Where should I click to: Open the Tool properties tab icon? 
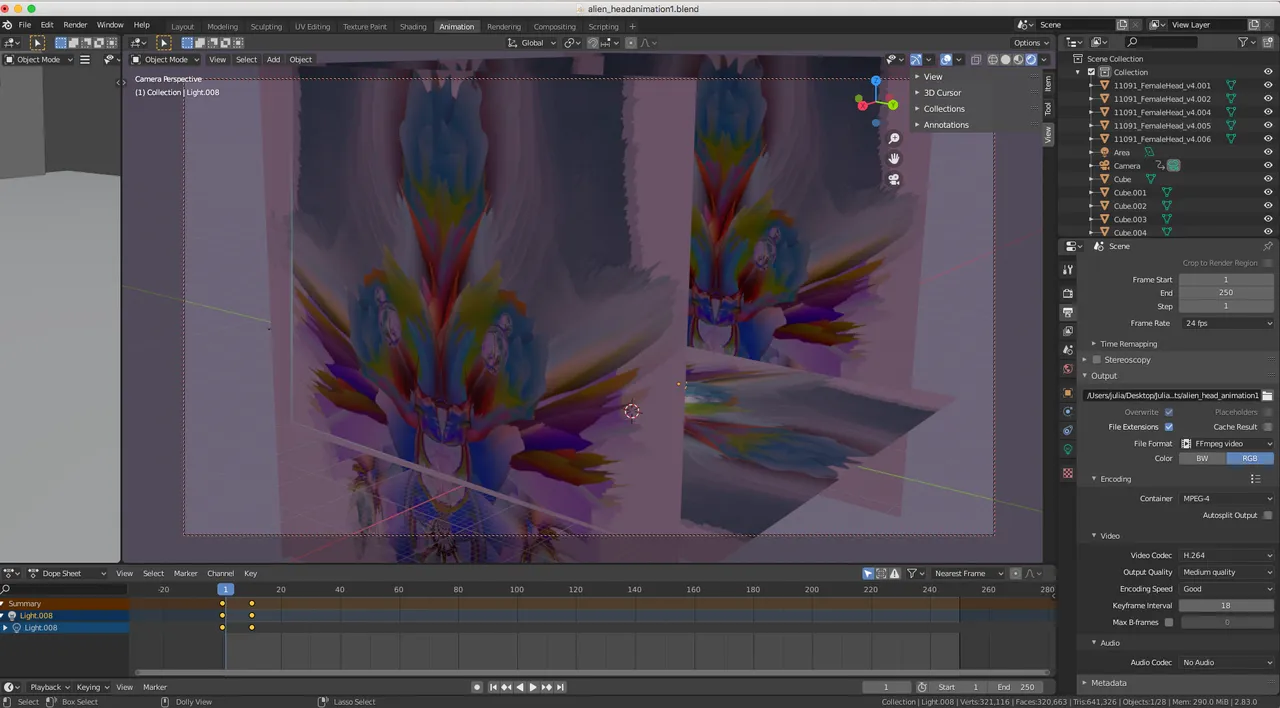tap(1068, 270)
